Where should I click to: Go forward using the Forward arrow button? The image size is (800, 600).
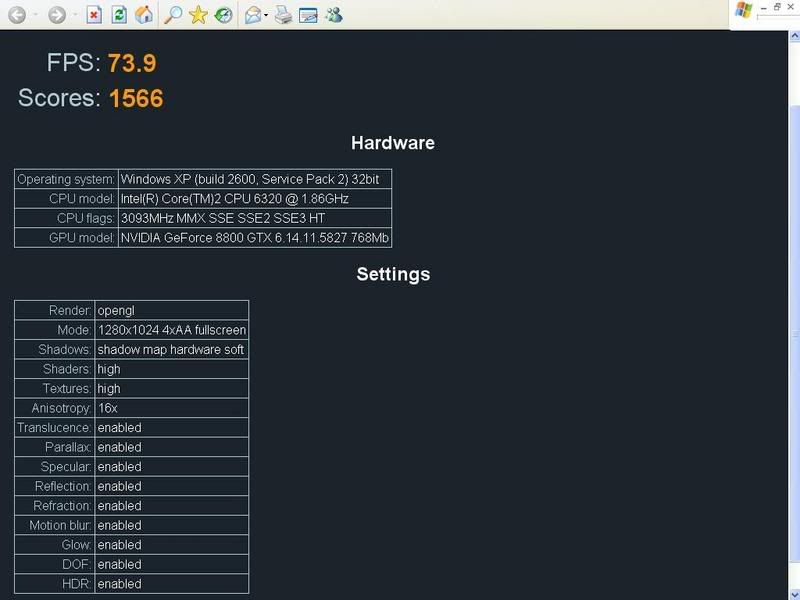(57, 15)
